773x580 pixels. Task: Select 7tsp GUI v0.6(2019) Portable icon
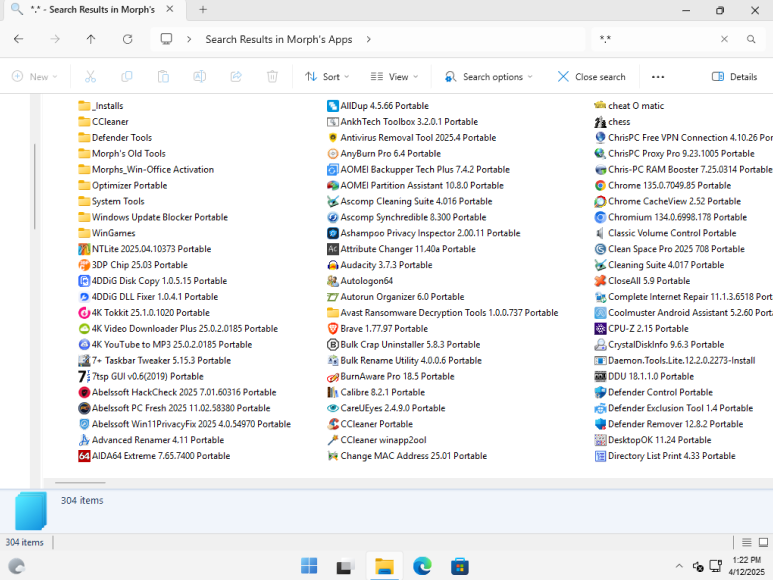(x=84, y=376)
